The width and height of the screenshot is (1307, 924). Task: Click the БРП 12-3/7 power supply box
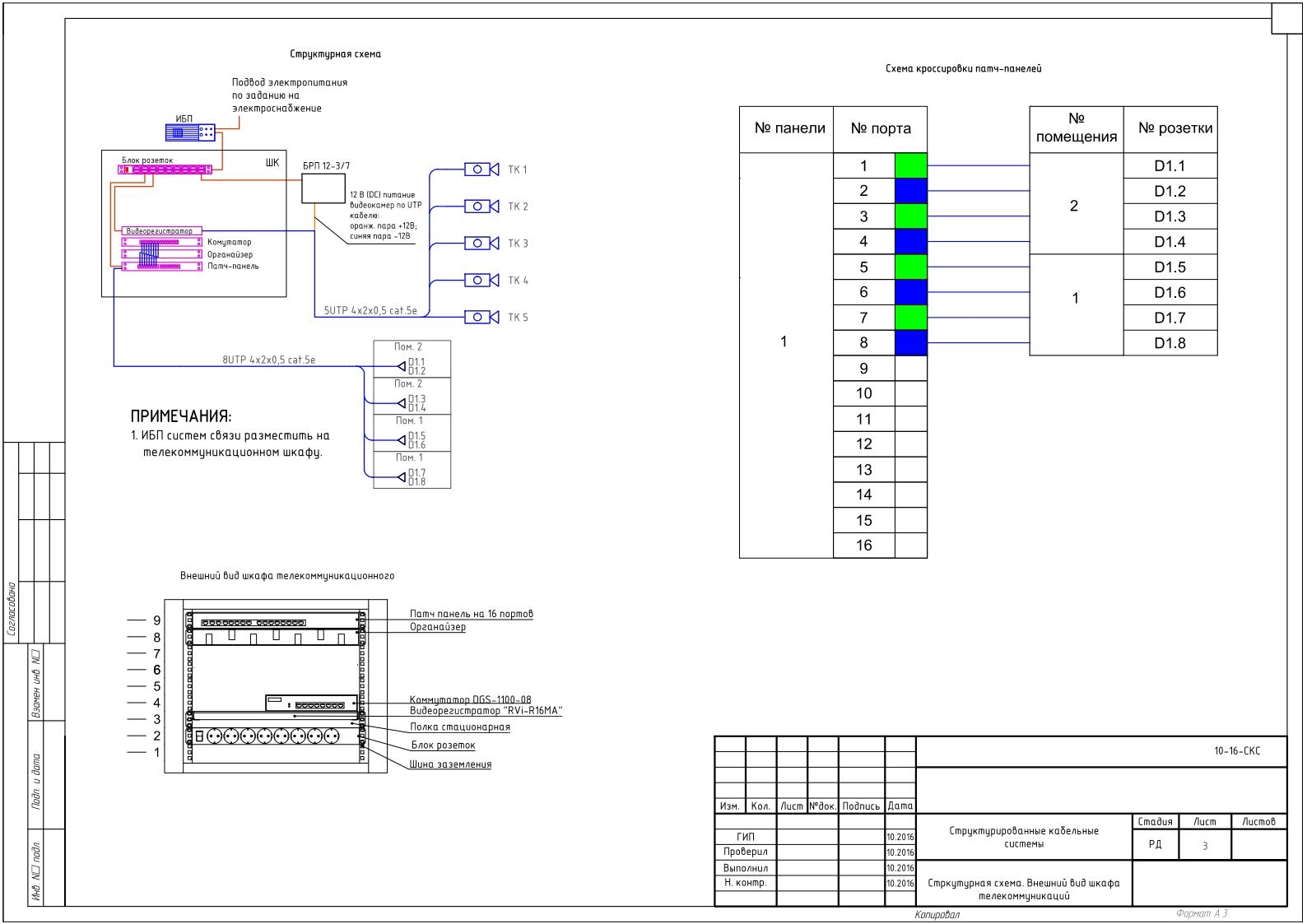click(x=323, y=188)
